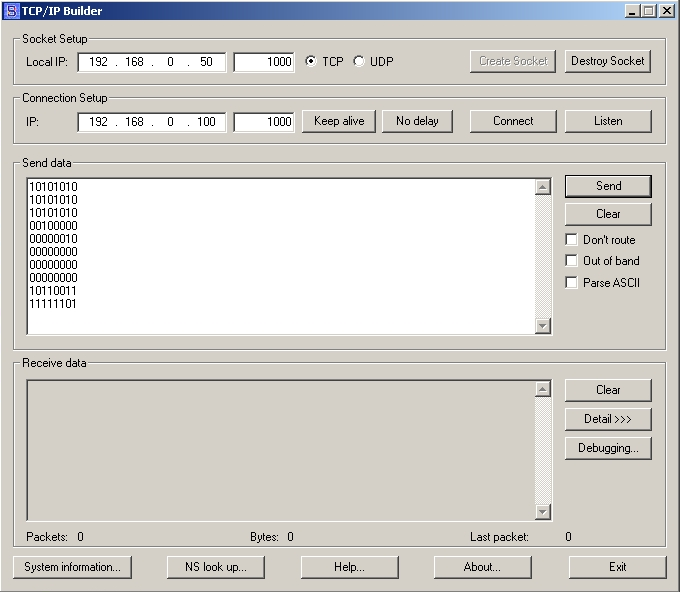Click the local port field in Socket Setup
Screen dimensions: 680x592
point(264,62)
